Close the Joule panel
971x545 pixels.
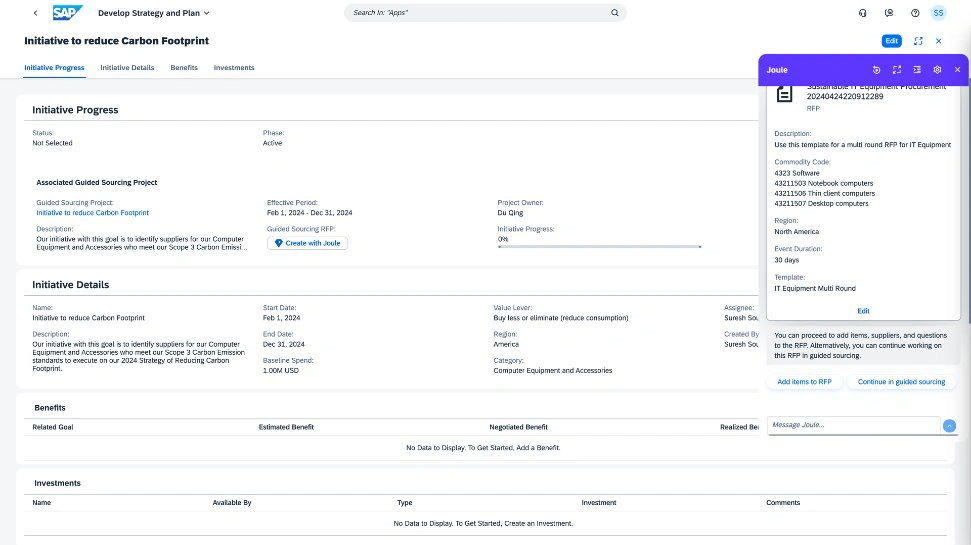pos(957,70)
